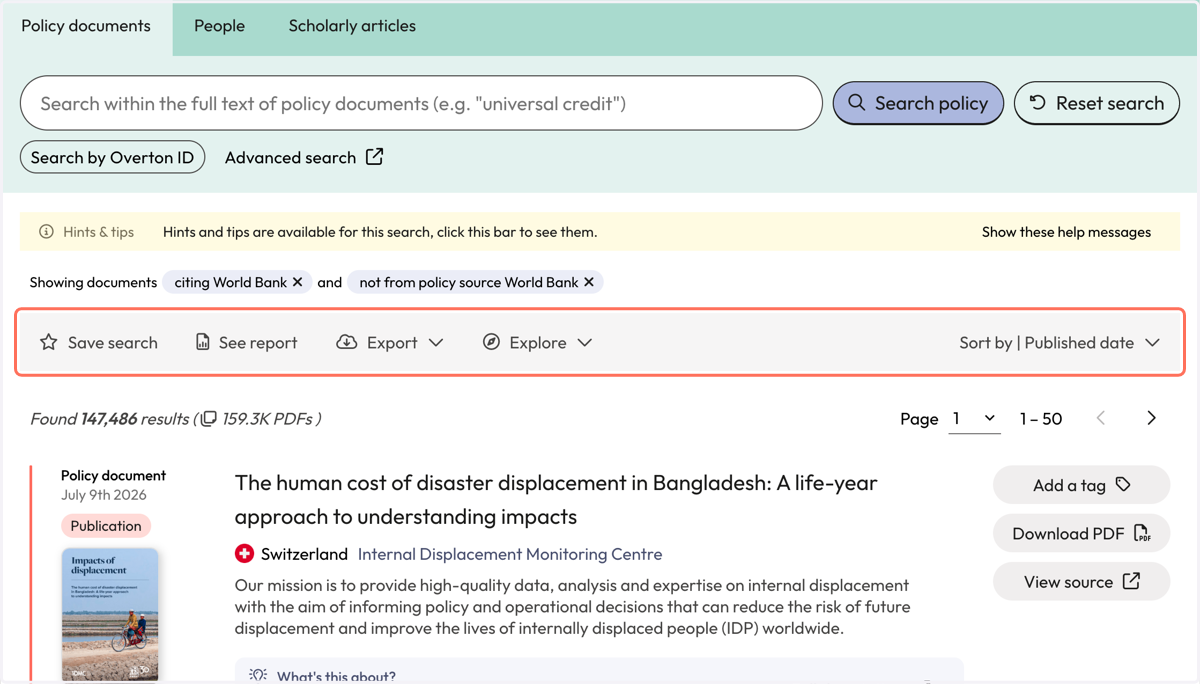Click the previous page arrow
The height and width of the screenshot is (684, 1200).
1101,418
